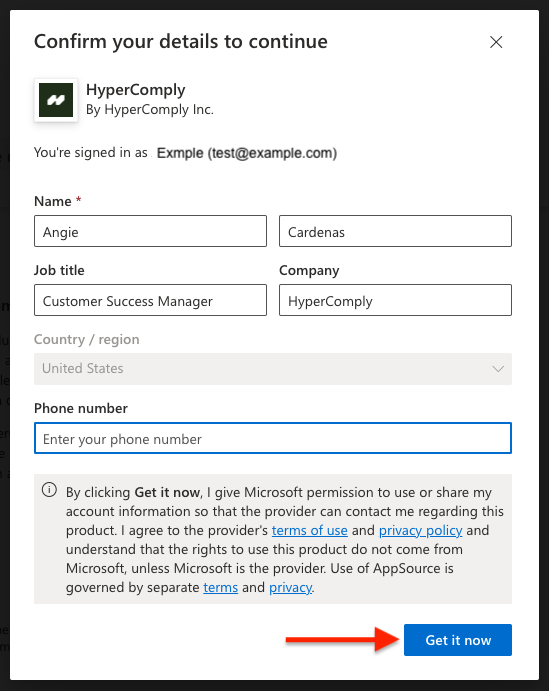Viewport: 549px width, 691px height.
Task: Close the Confirm your details dialog
Action: tap(496, 42)
